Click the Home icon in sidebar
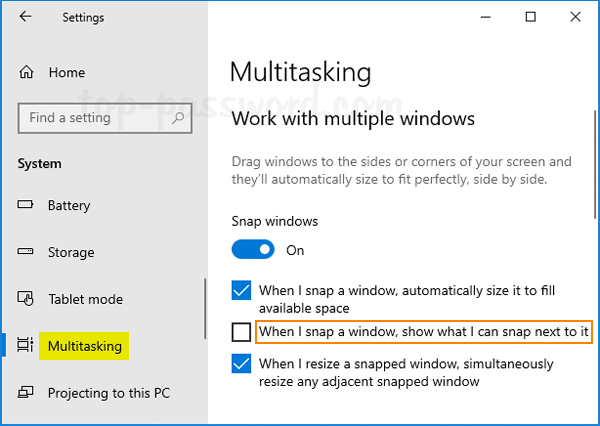This screenshot has height=426, width=600. [x=26, y=73]
